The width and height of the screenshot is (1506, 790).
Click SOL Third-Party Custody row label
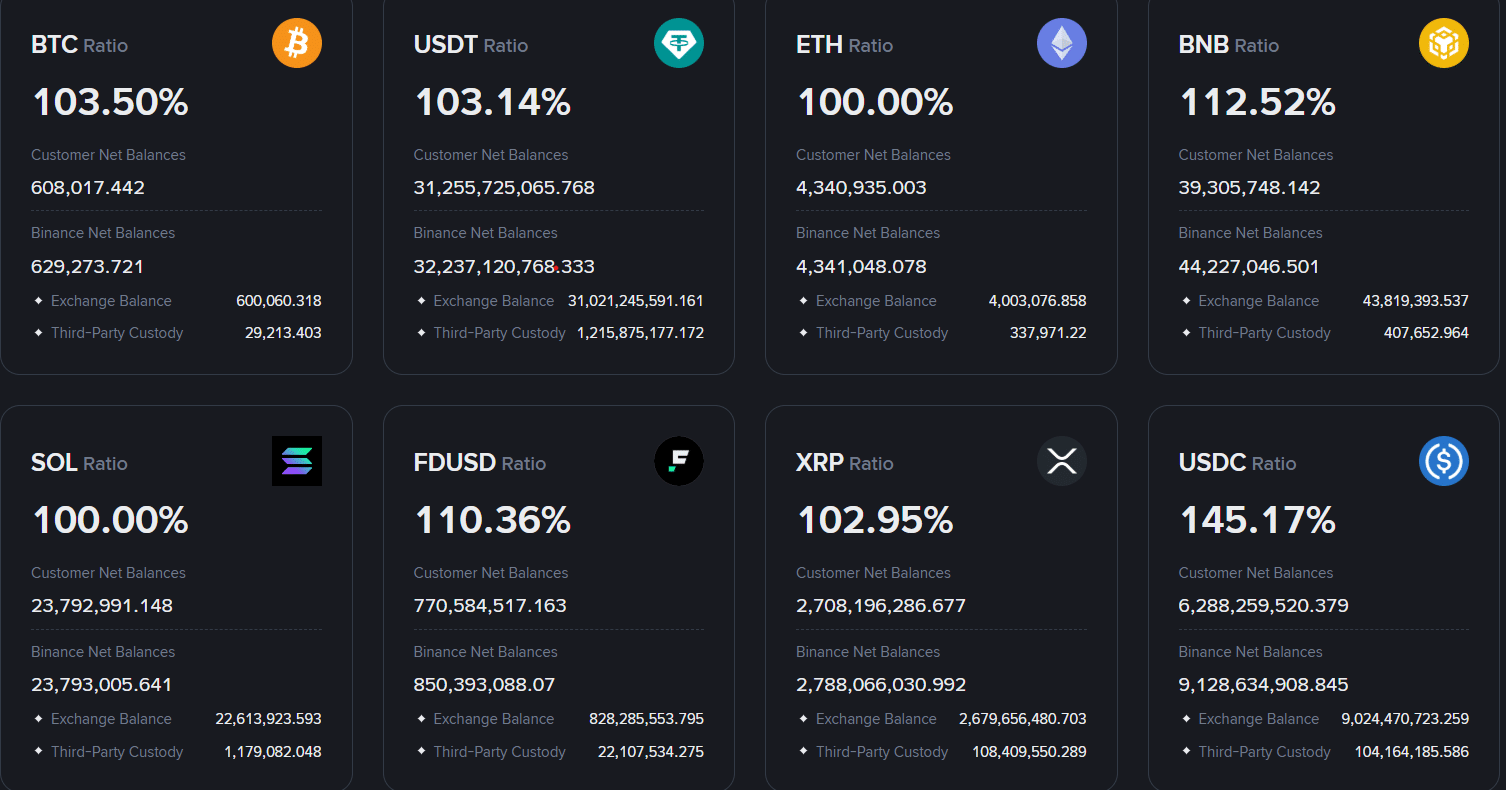tap(117, 752)
